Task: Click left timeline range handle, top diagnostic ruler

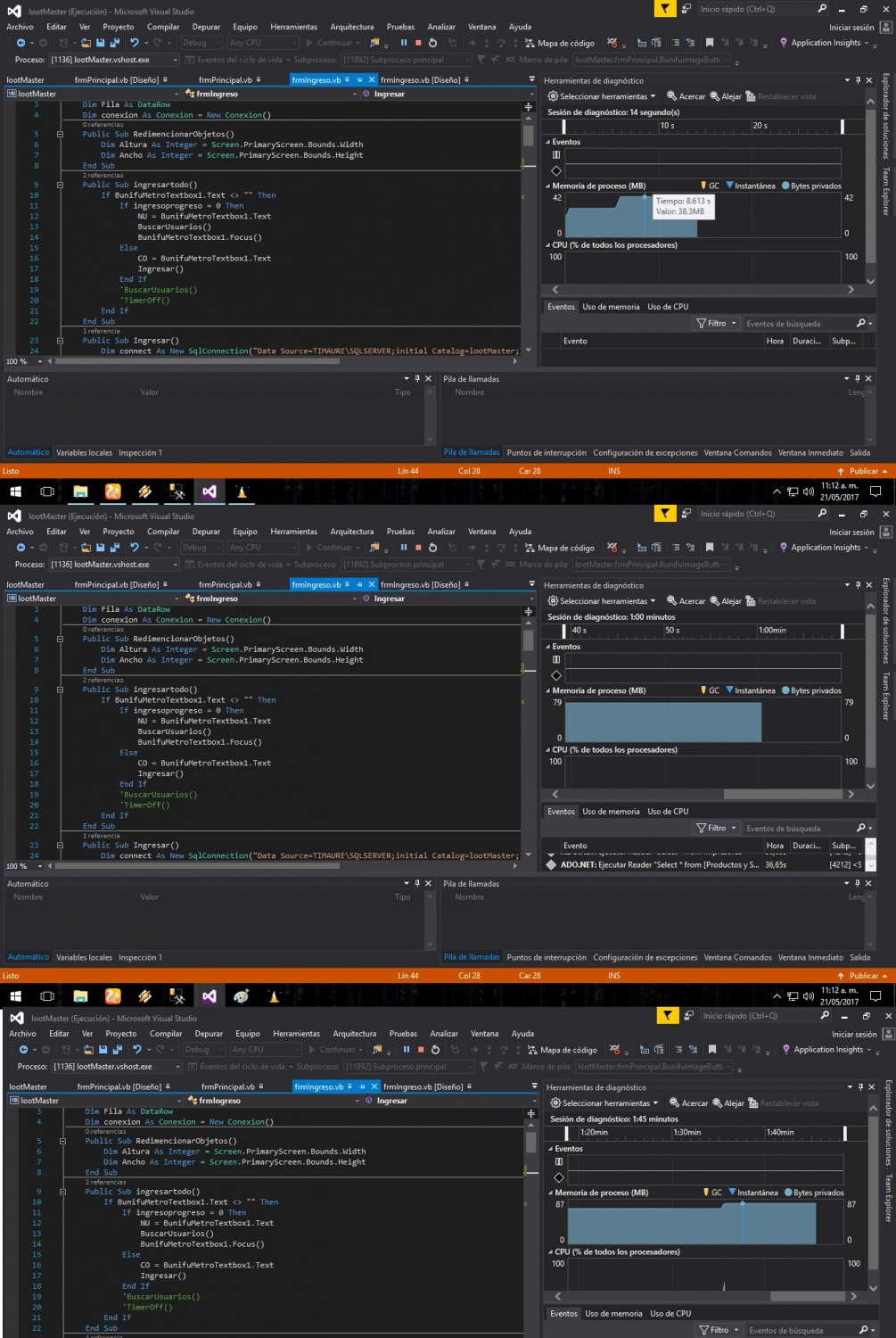Action: click(563, 127)
